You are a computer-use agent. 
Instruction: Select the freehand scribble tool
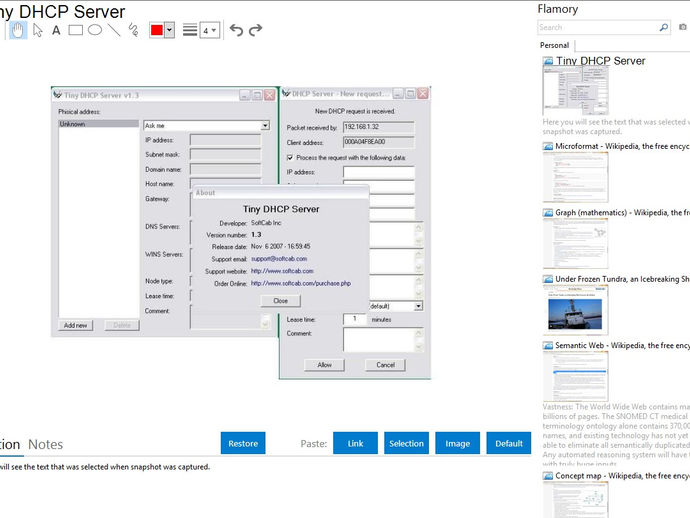tap(133, 30)
